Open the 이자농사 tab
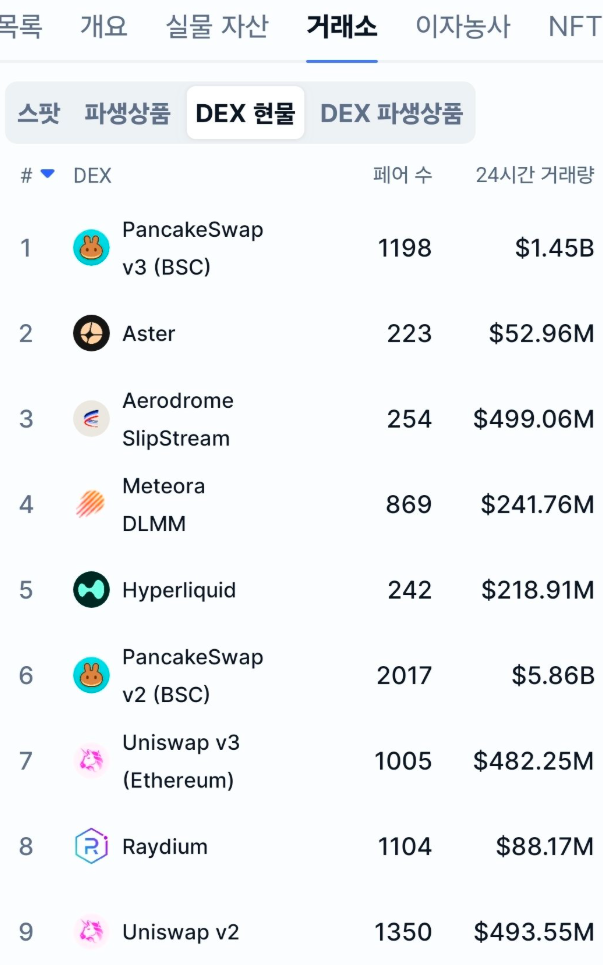 (x=462, y=26)
